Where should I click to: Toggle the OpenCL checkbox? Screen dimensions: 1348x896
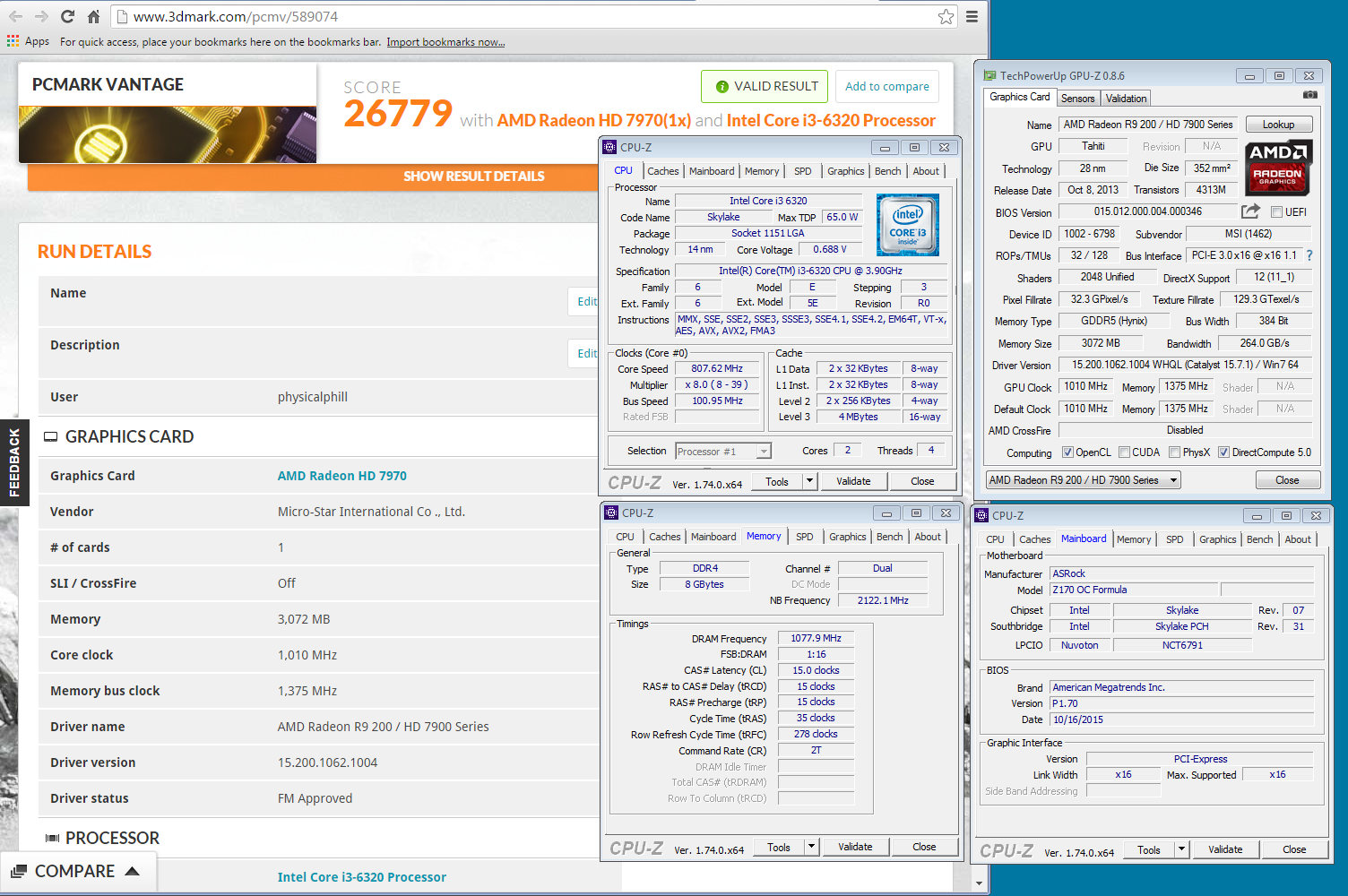point(1067,452)
